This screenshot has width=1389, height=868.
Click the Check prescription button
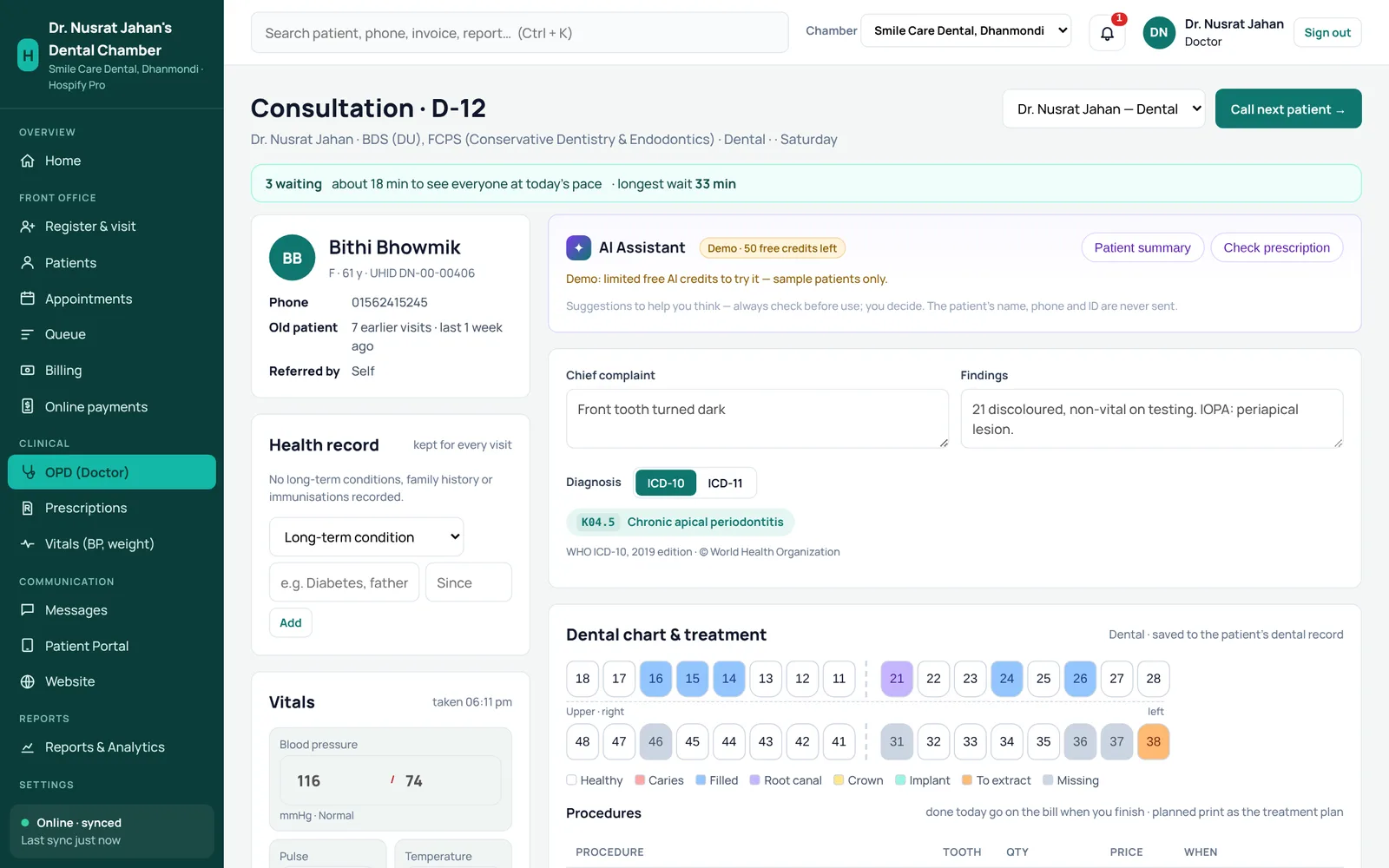pos(1276,247)
